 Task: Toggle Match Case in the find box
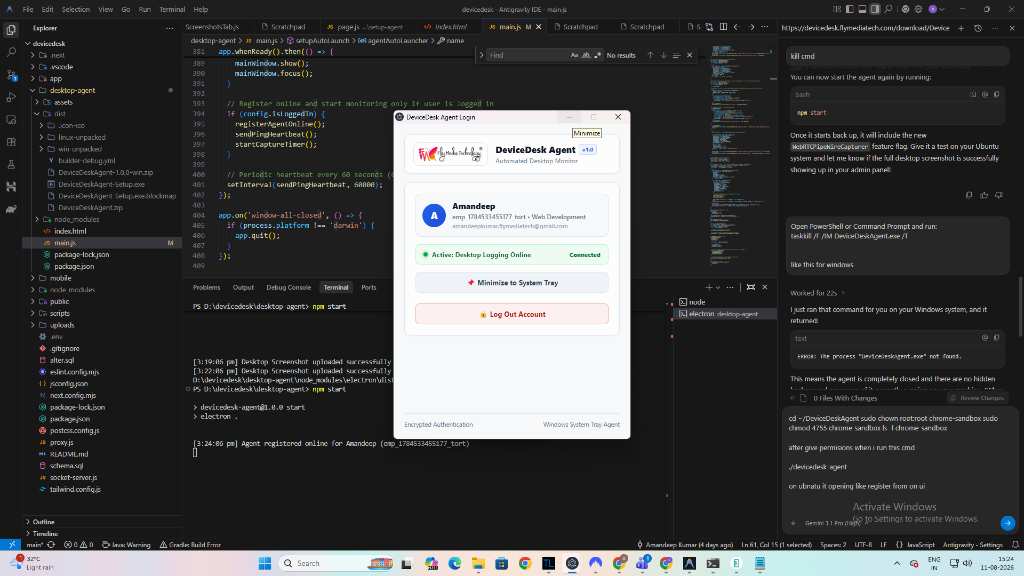(x=574, y=56)
